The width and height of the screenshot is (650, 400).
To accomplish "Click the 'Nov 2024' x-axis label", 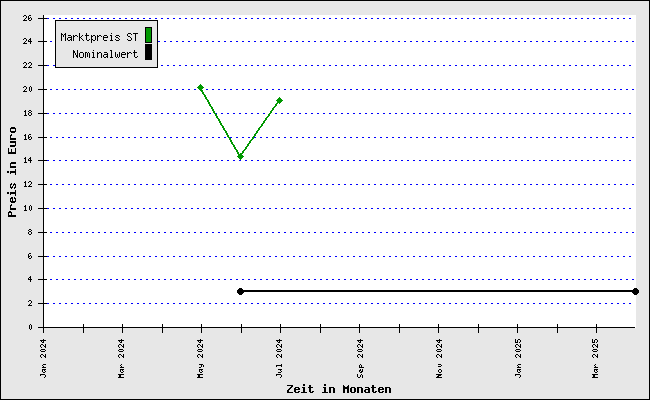I will pyautogui.click(x=439, y=358).
